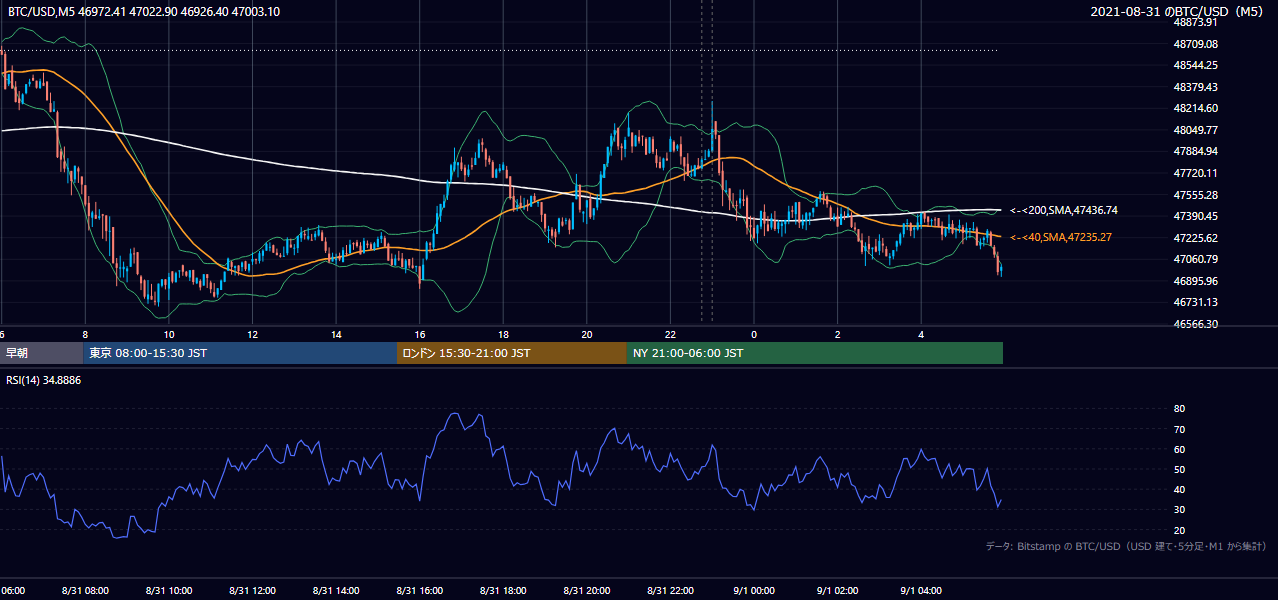Click the 8/31 12:00 time label

click(x=252, y=591)
